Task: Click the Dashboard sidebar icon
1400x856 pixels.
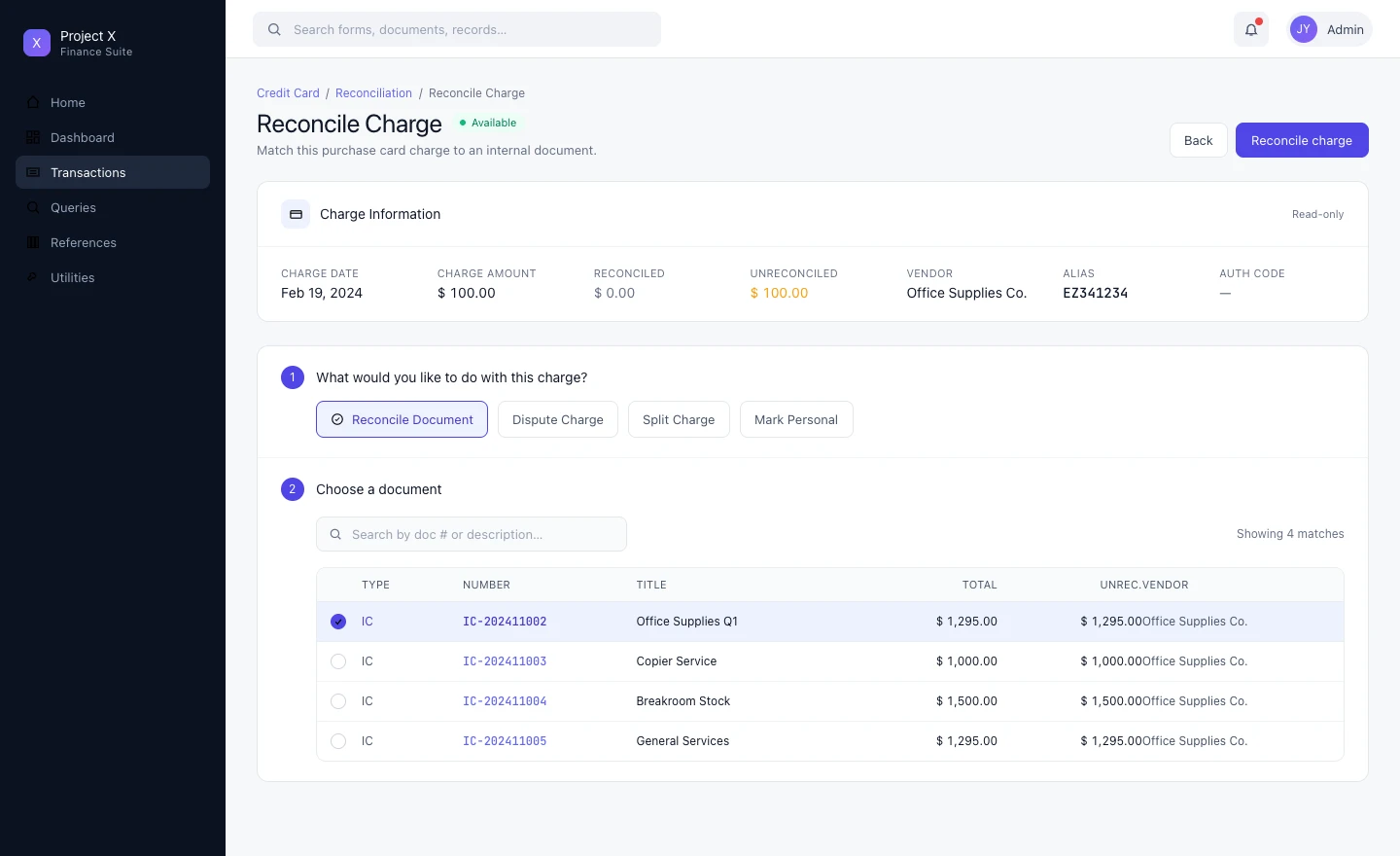Action: [33, 137]
